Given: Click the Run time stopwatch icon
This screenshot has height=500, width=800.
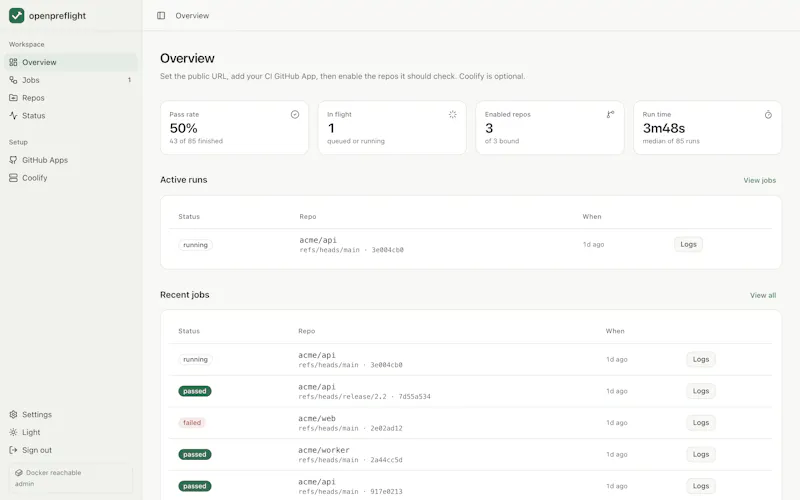Looking at the screenshot, I should (768, 115).
